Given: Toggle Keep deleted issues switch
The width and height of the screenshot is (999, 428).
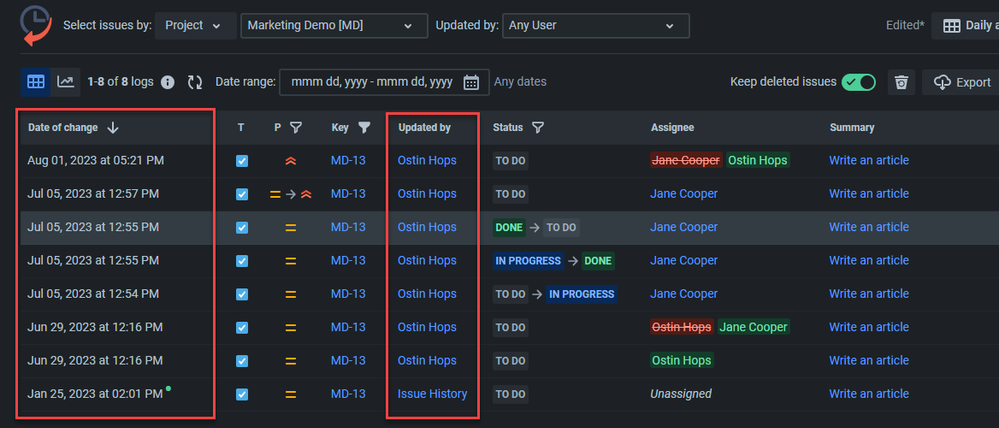Looking at the screenshot, I should pyautogui.click(x=858, y=82).
